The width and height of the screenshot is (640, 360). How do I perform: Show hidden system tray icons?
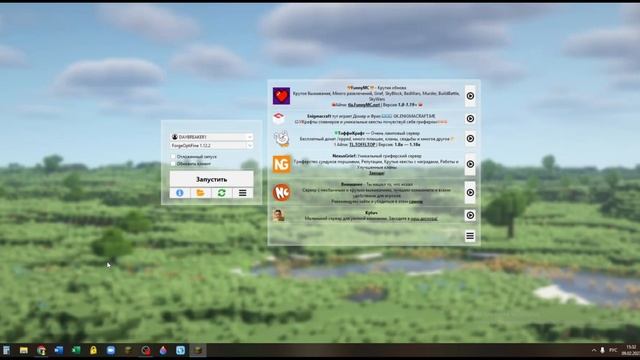tap(594, 350)
